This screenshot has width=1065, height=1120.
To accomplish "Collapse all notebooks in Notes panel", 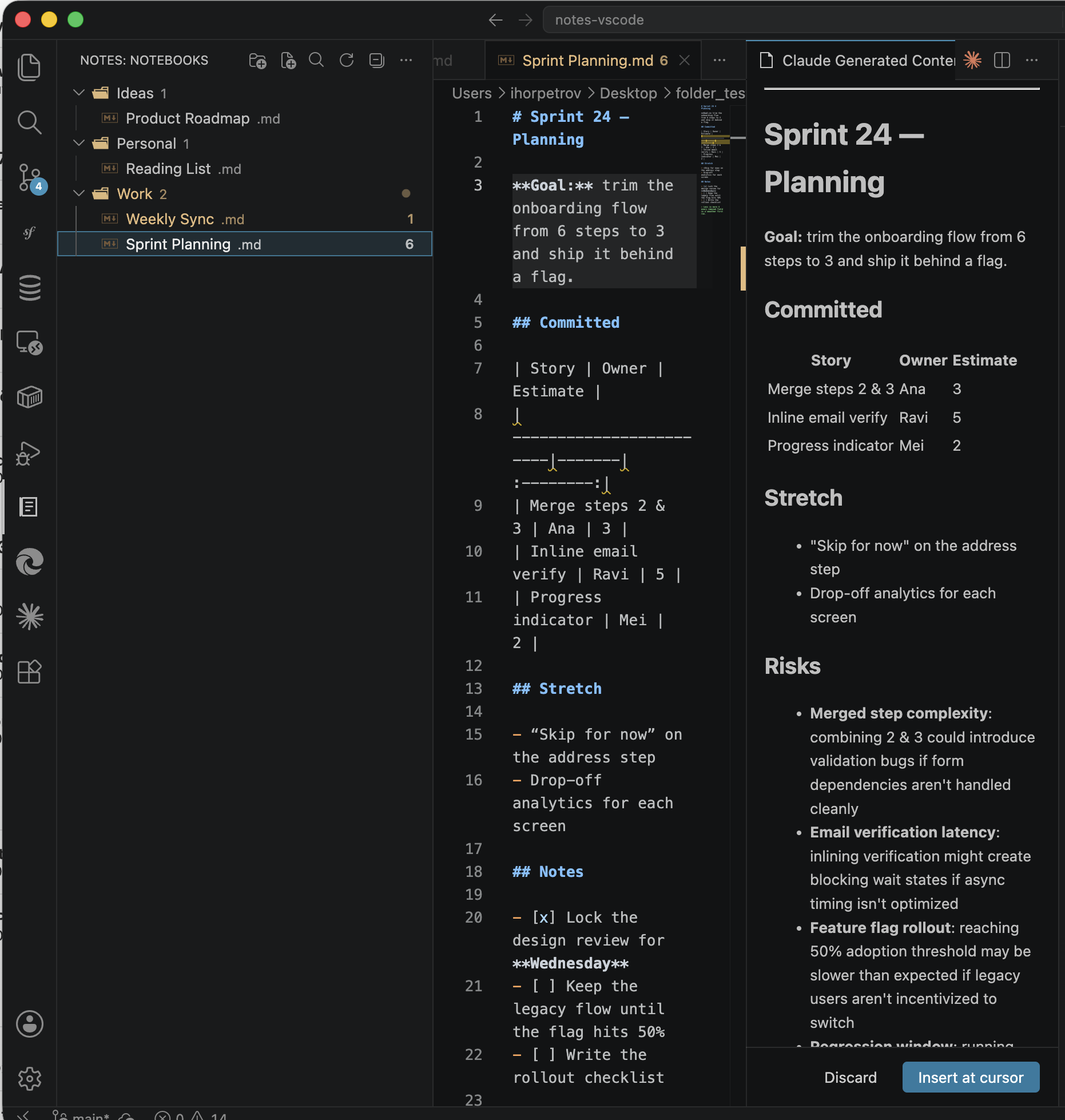I will [376, 60].
